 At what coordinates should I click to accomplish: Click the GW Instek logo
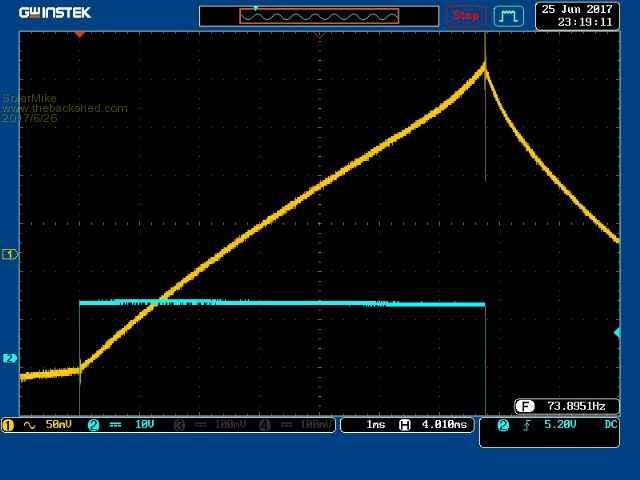55,13
